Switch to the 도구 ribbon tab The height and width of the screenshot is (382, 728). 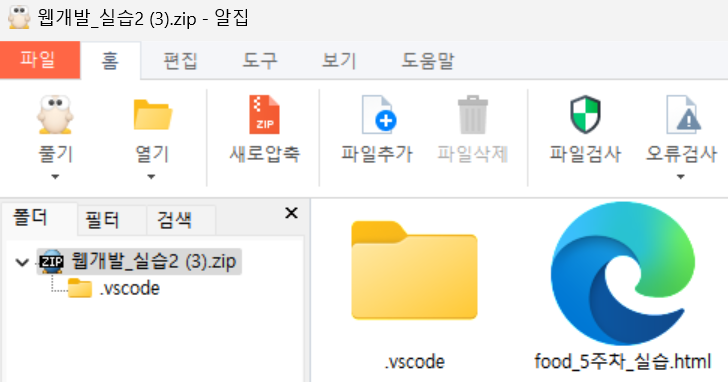(260, 60)
